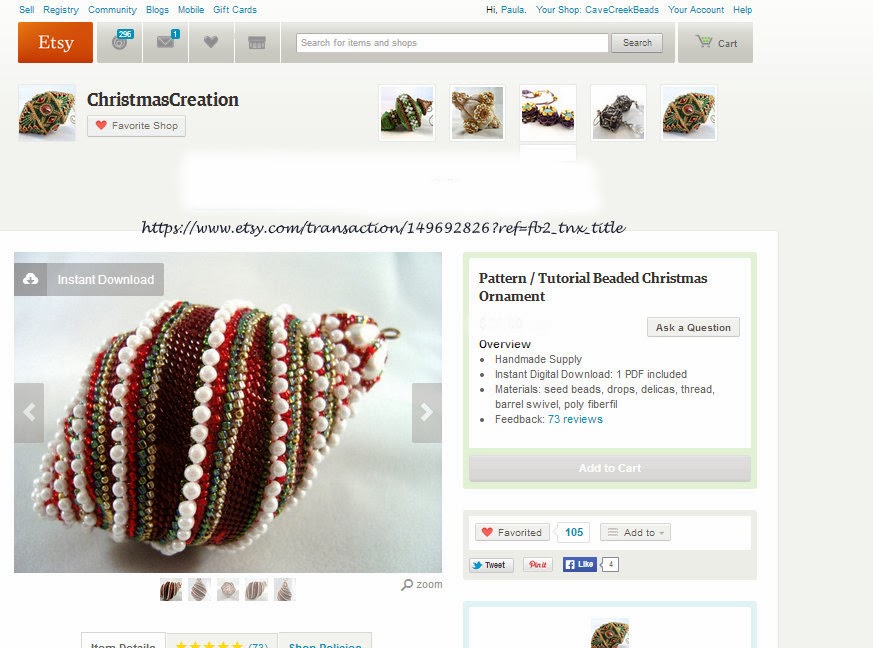
Task: Open the shop storefront icon in header
Action: (x=257, y=42)
